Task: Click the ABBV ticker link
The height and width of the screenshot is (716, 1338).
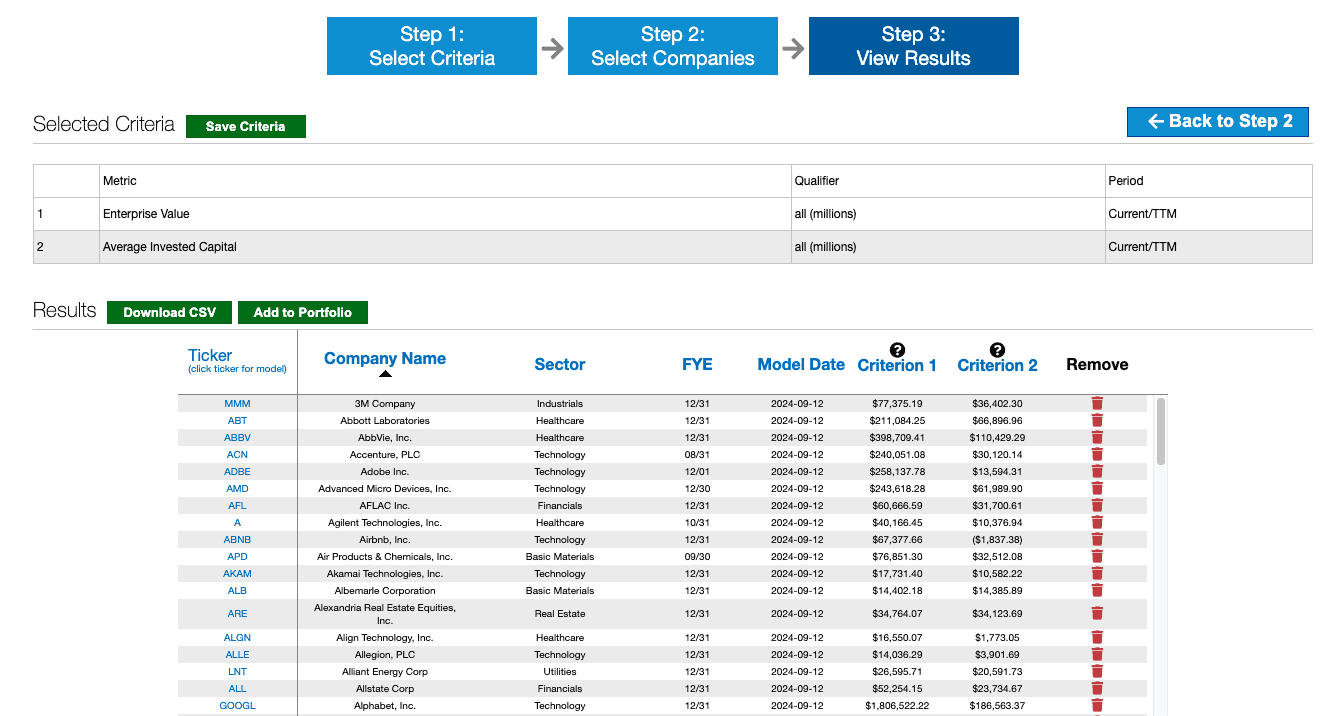Action: [x=237, y=438]
